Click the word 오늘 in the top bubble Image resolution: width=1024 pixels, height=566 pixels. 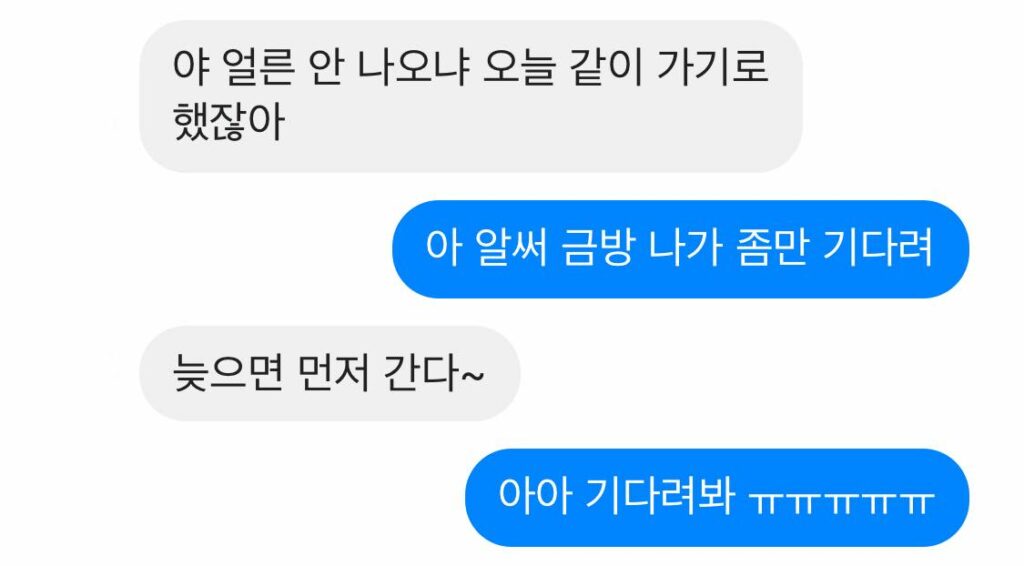519,67
